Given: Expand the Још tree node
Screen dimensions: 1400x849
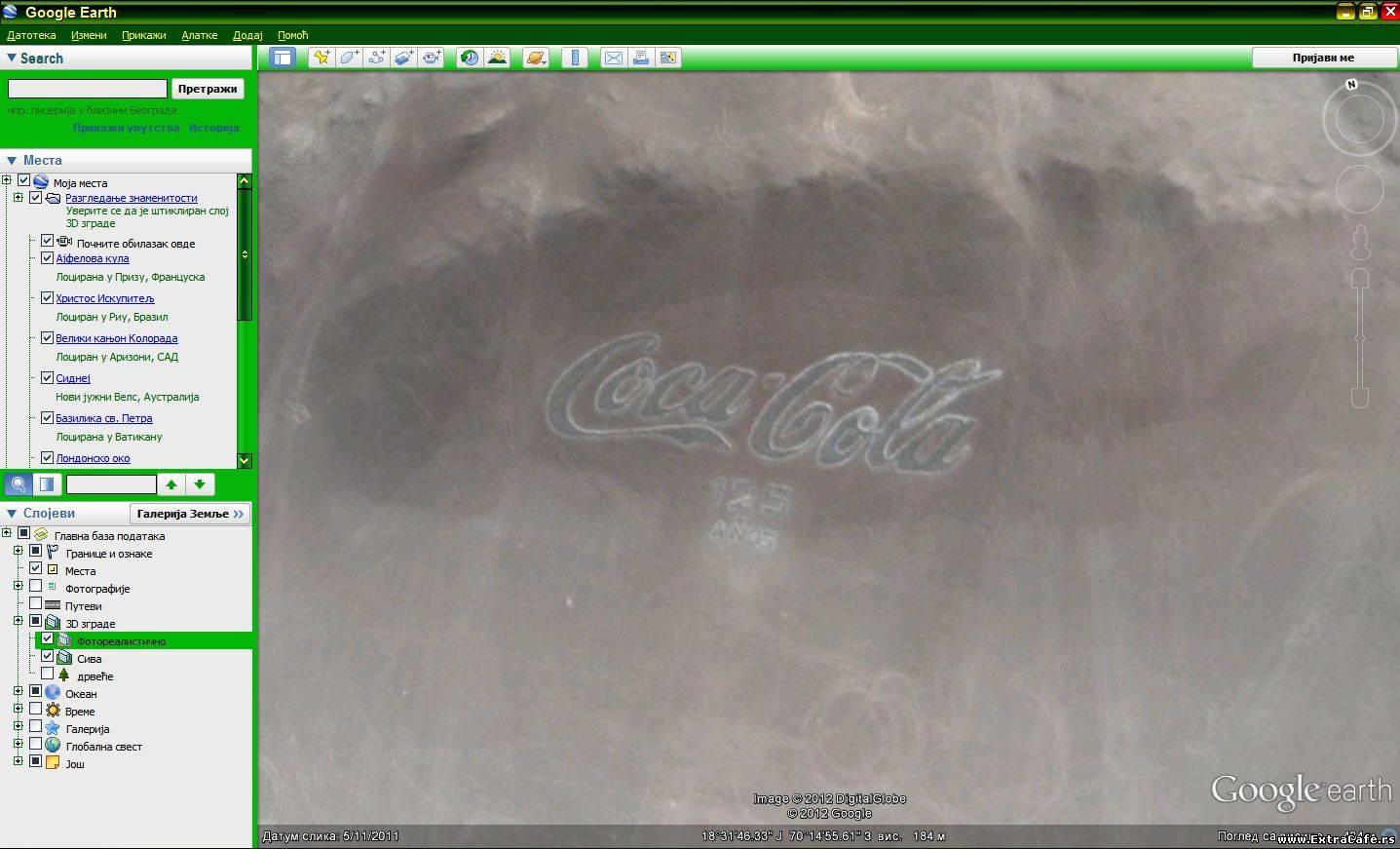Looking at the screenshot, I should coord(18,761).
